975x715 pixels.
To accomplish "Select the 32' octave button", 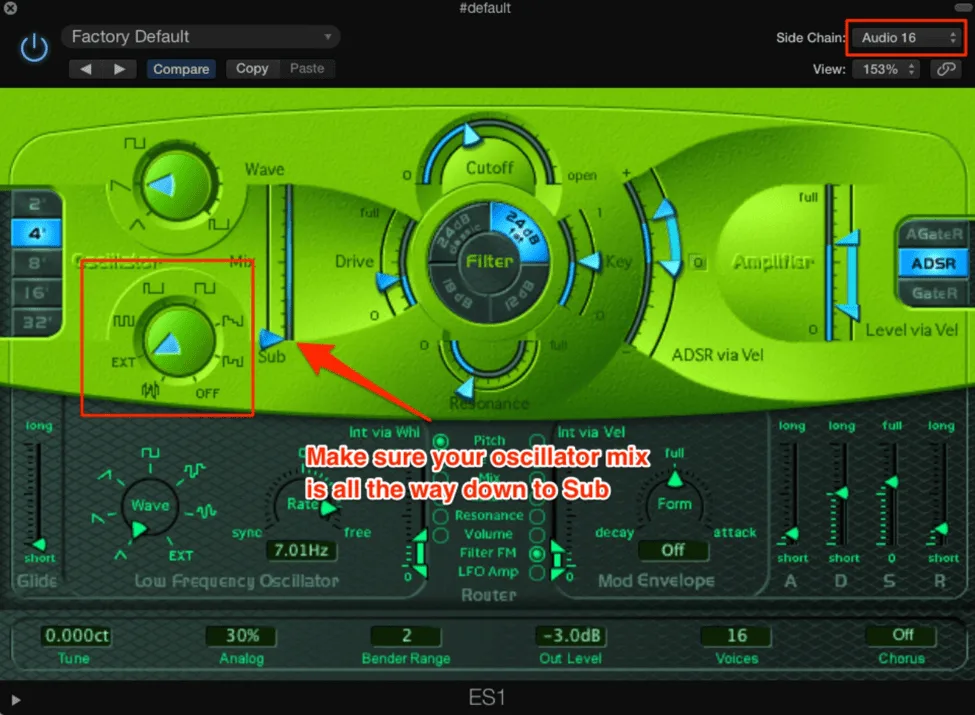I will [x=35, y=322].
